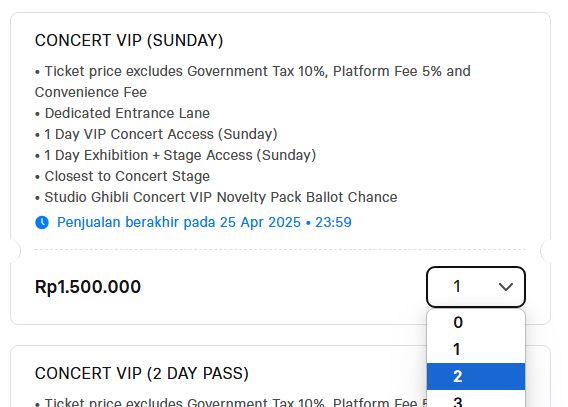
Task: Choose the highlighted quantity 2 option
Action: [476, 377]
